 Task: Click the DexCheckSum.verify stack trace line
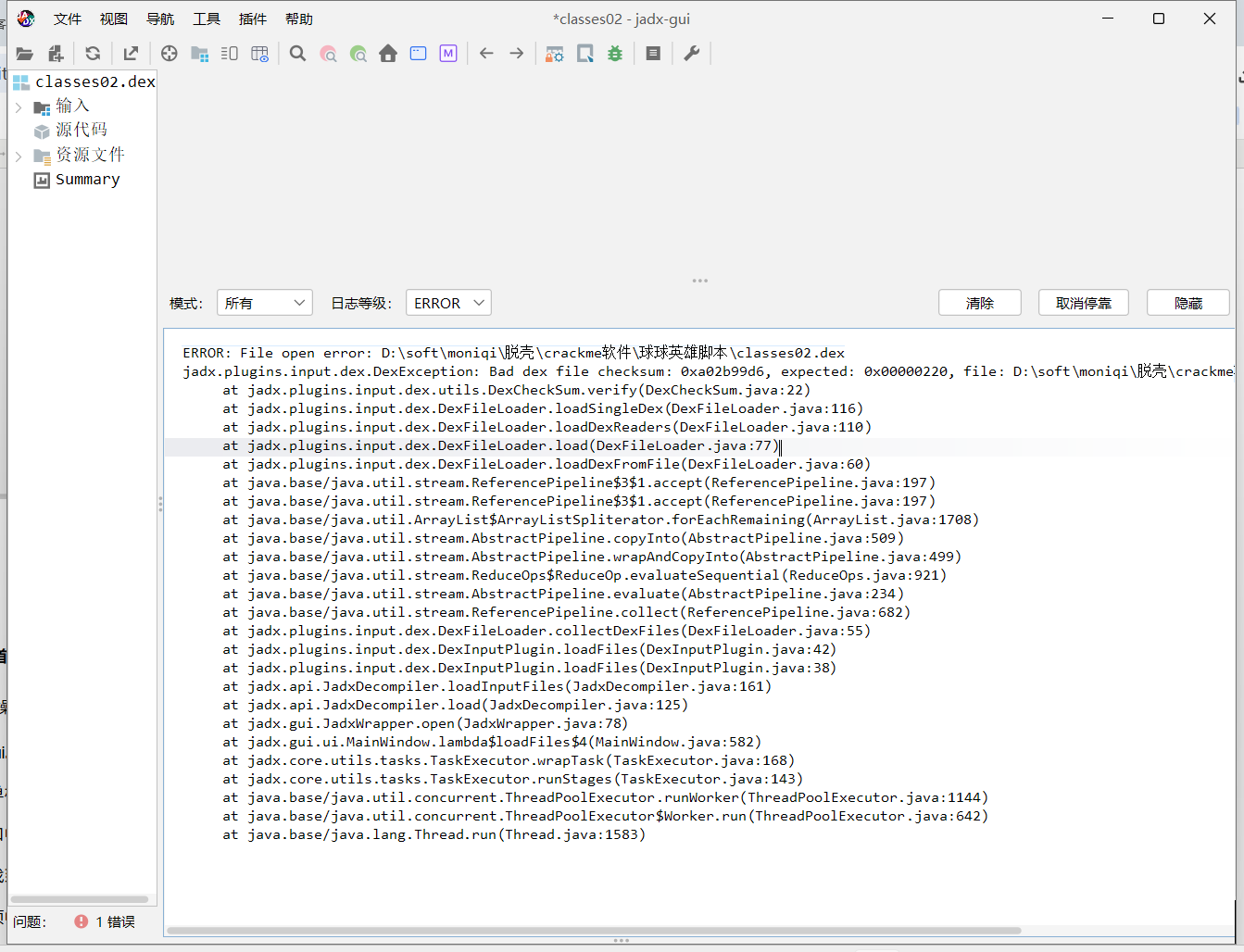point(517,390)
